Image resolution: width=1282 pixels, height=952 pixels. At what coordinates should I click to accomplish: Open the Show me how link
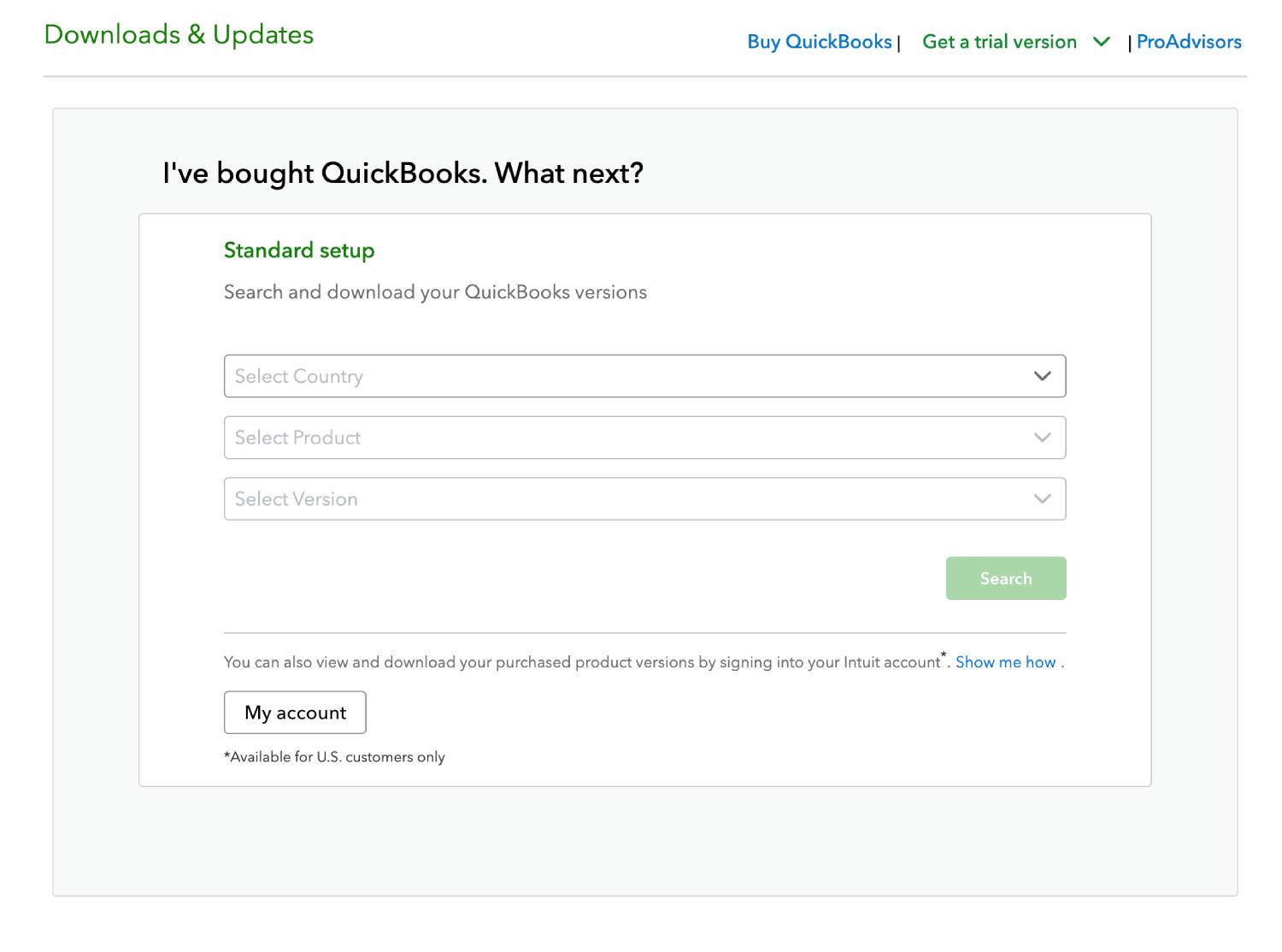[1005, 661]
